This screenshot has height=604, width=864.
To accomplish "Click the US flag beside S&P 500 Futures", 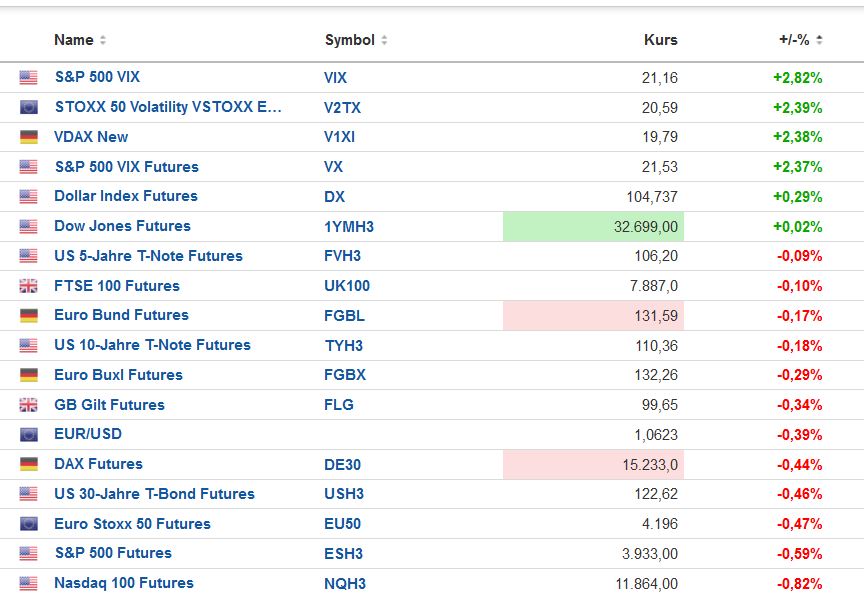I will pyautogui.click(x=29, y=553).
